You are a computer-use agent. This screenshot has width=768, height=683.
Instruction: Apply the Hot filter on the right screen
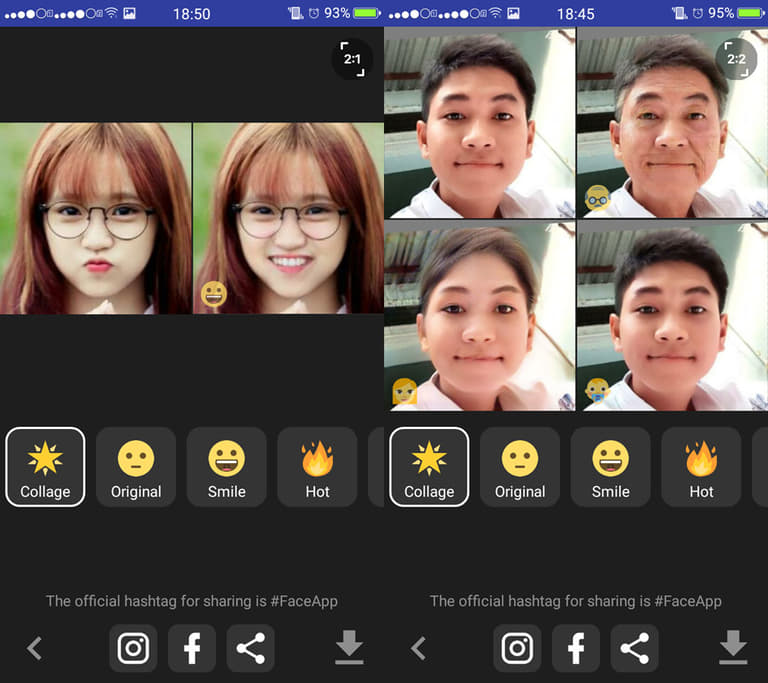[701, 467]
